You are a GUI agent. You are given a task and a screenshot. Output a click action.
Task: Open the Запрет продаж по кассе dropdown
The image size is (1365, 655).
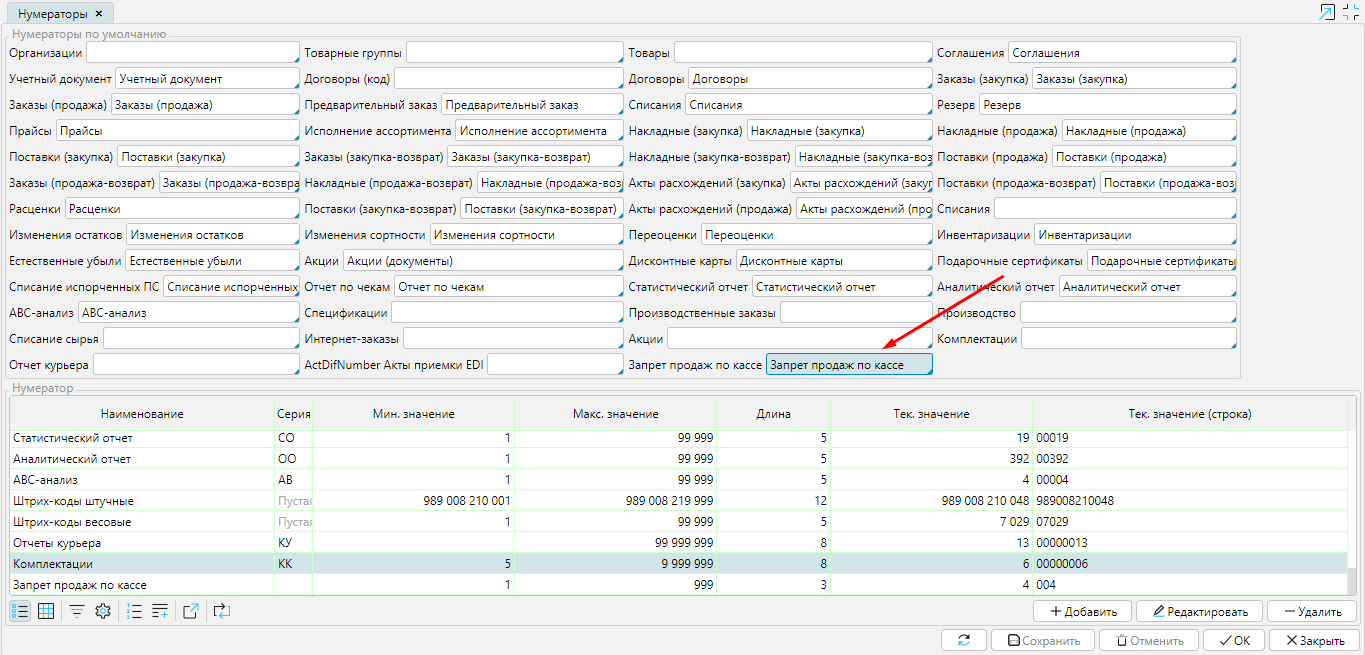(x=848, y=365)
